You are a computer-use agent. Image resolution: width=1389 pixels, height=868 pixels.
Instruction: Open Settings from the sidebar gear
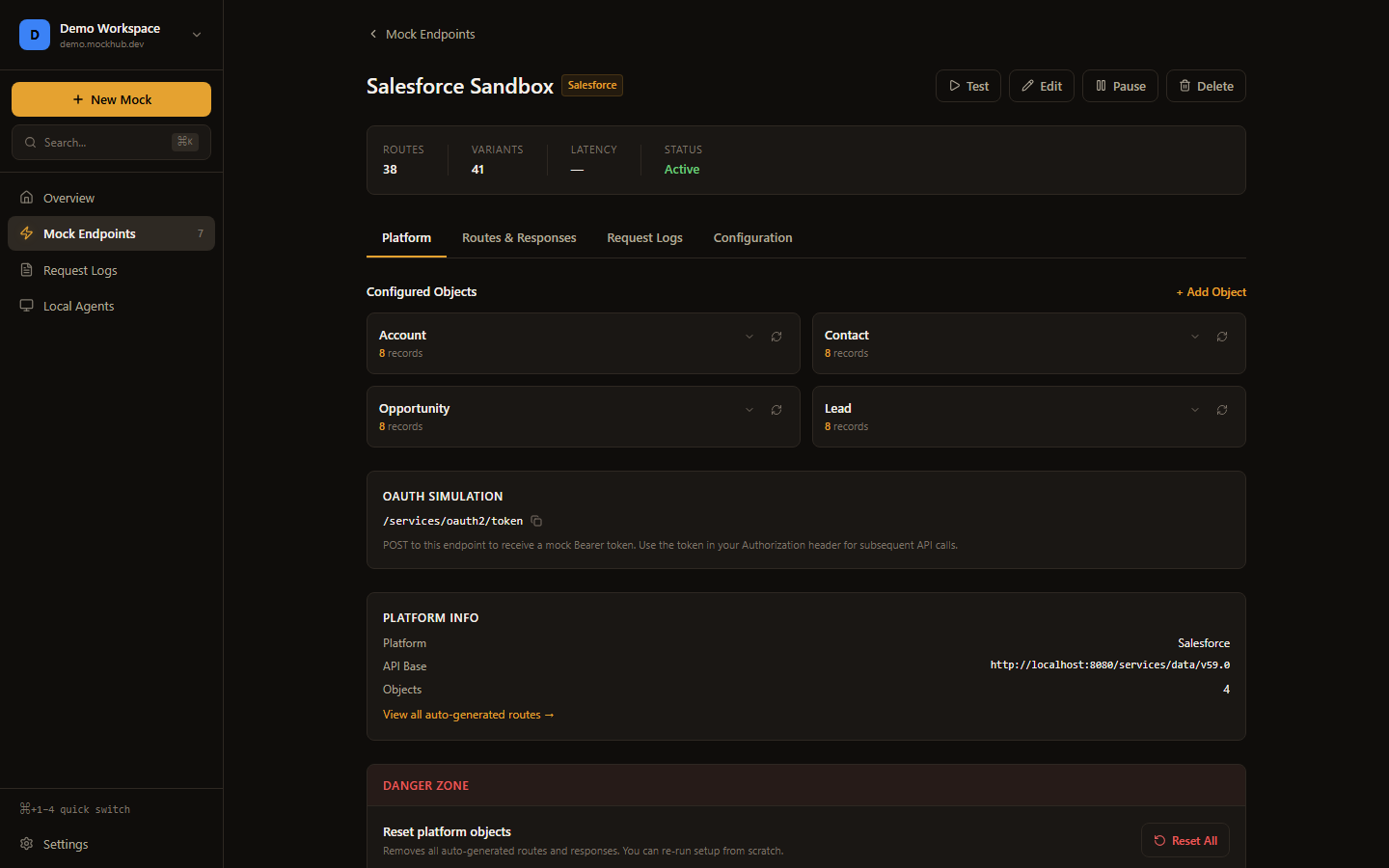[27, 844]
